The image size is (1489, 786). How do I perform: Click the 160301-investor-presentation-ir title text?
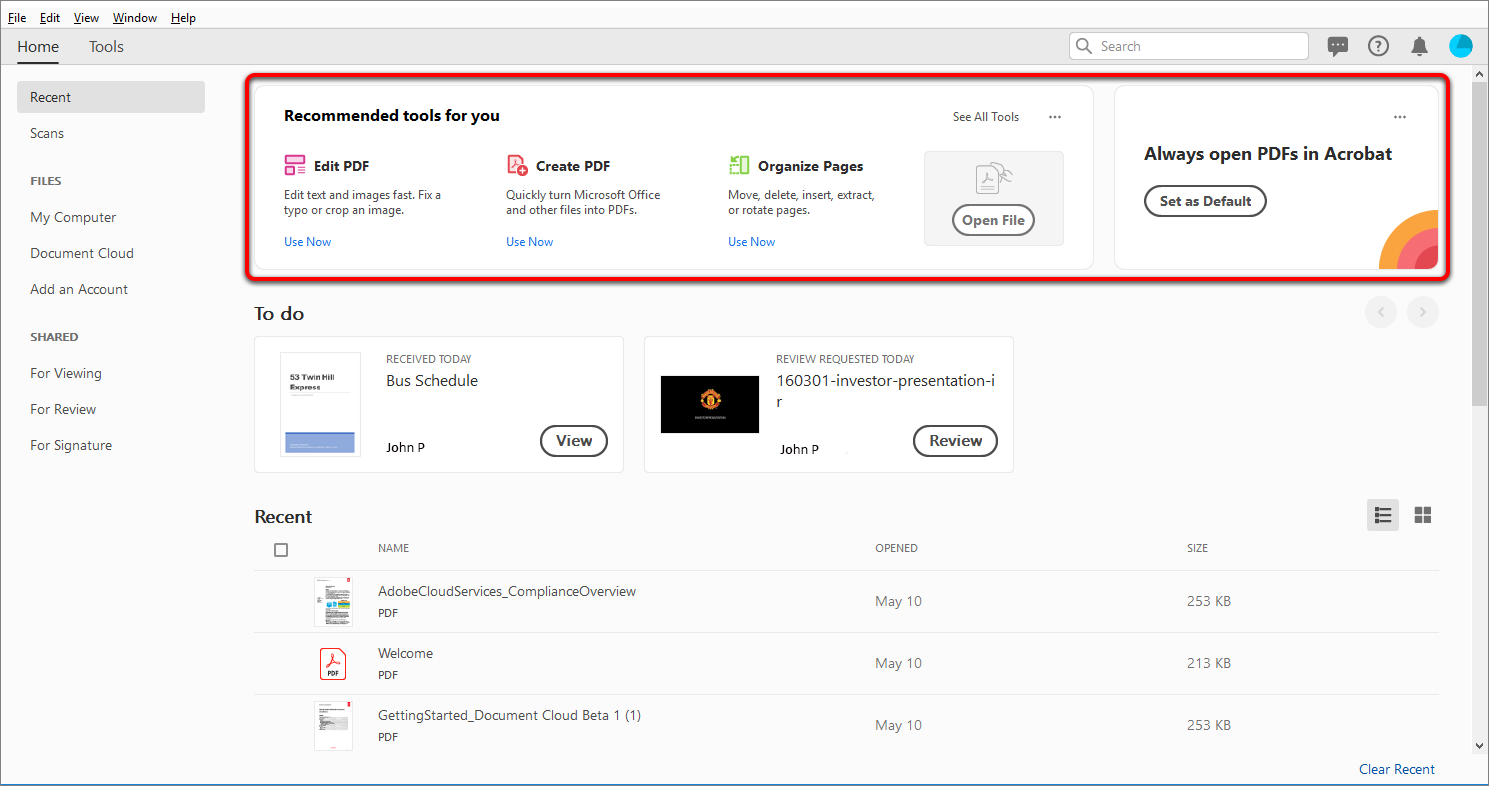[885, 390]
